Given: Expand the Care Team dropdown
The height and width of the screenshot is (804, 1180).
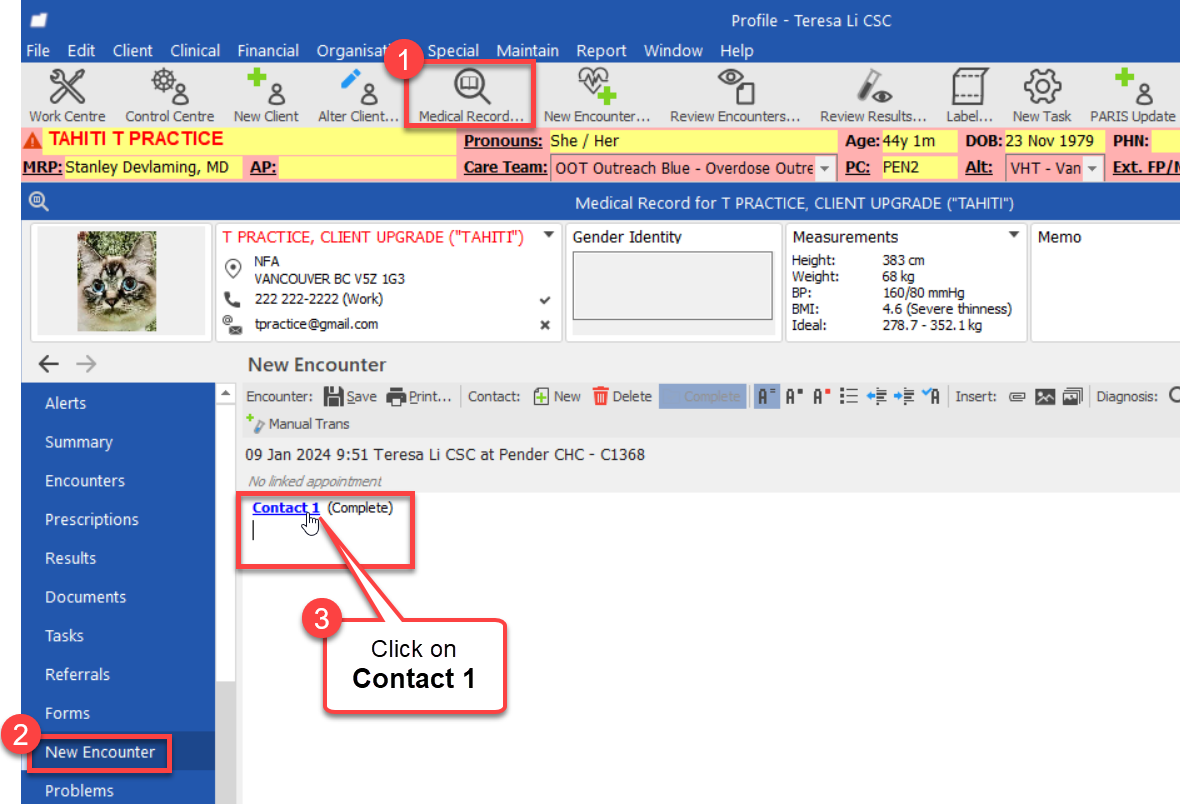Looking at the screenshot, I should [x=825, y=169].
